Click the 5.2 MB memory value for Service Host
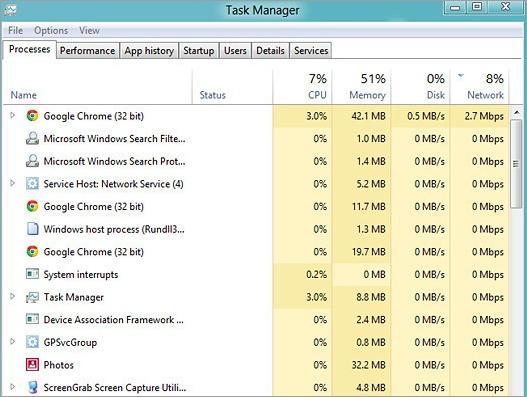Viewport: 527px width, 397px height. tap(371, 184)
